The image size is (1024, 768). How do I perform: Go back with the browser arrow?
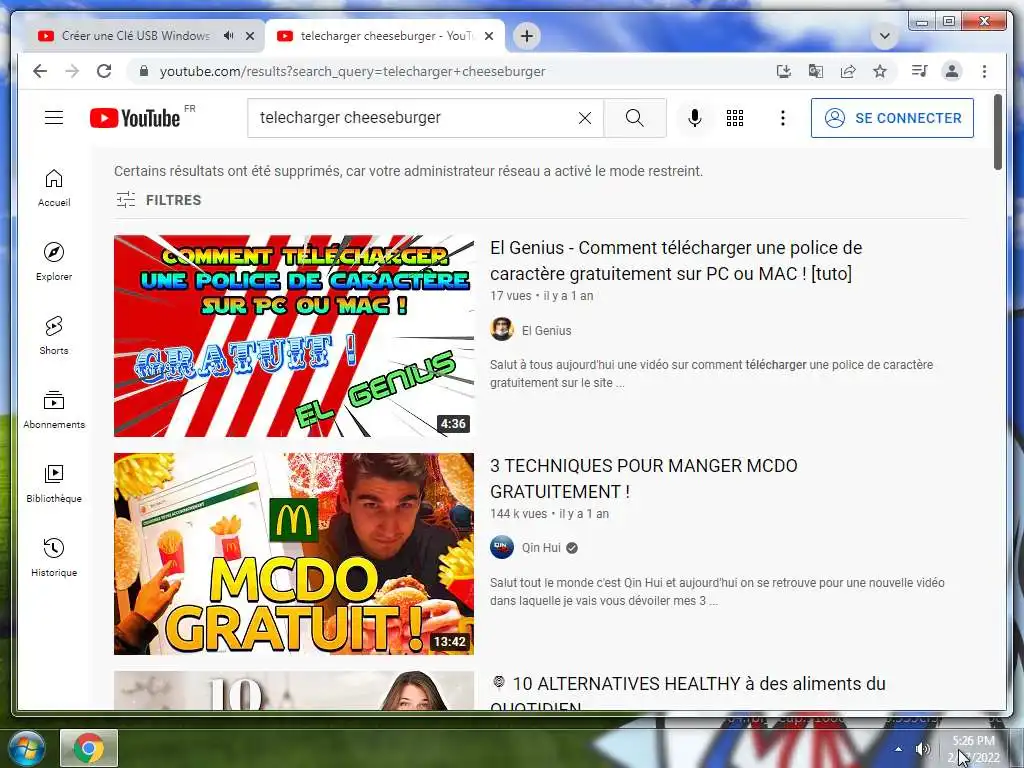click(x=40, y=71)
